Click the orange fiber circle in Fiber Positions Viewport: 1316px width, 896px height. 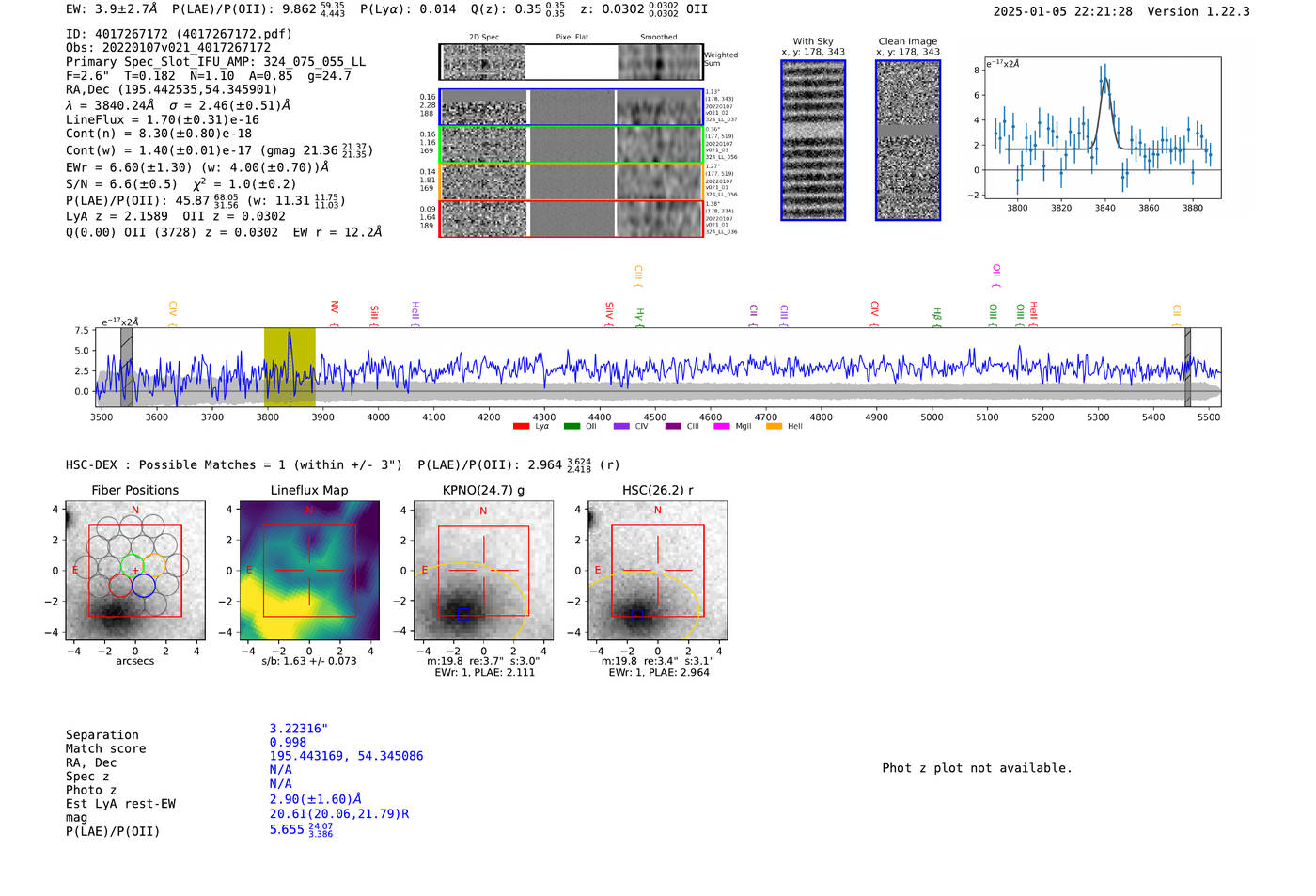pos(155,566)
